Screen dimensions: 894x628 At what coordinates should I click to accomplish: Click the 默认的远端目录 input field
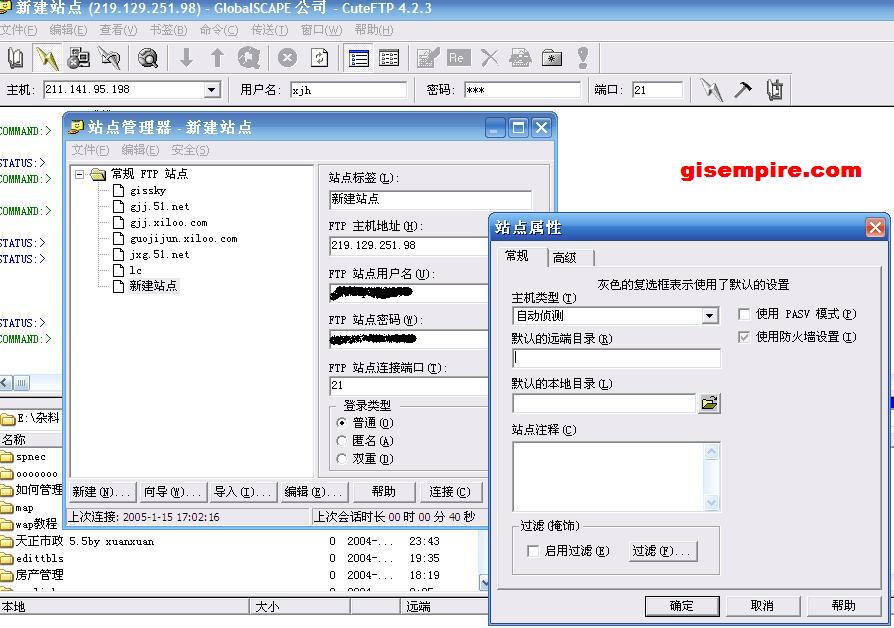point(616,358)
